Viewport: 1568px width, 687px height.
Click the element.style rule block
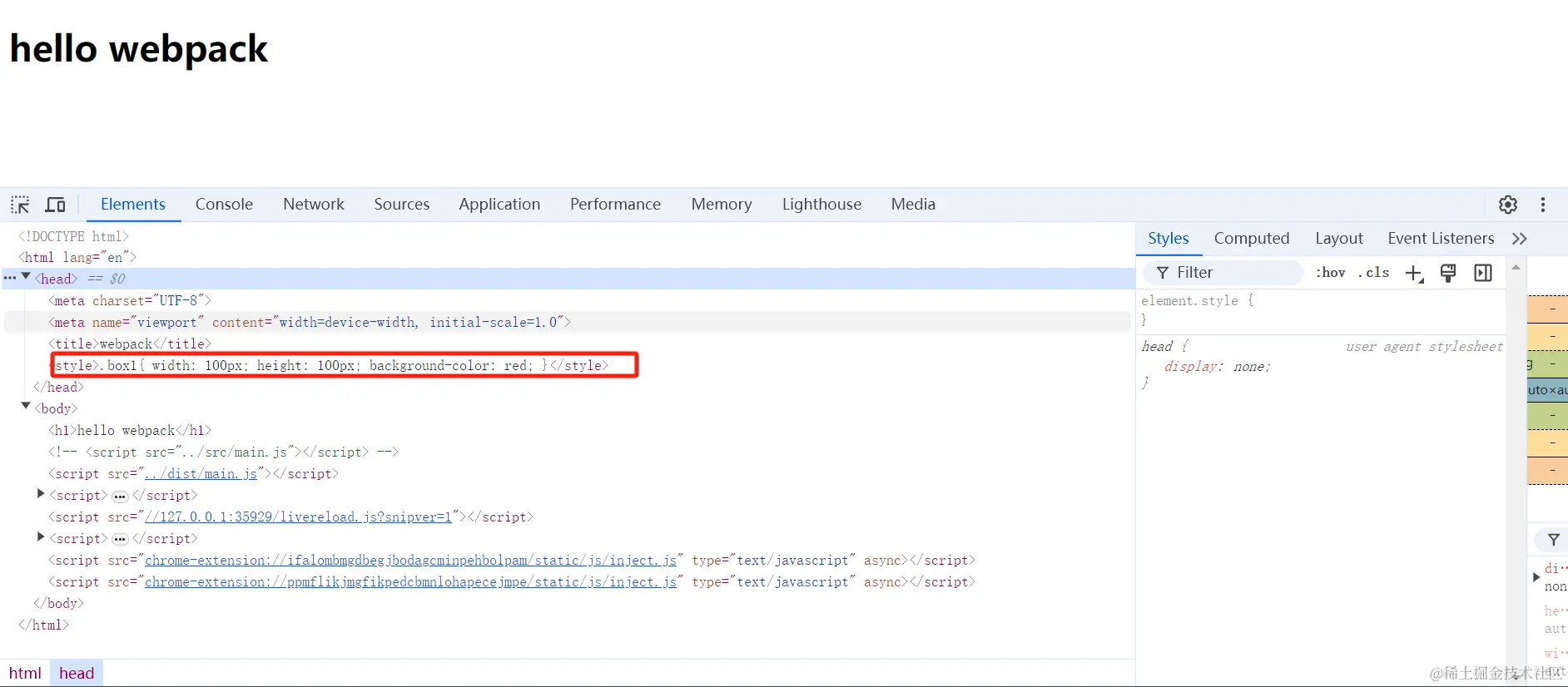pos(1321,310)
